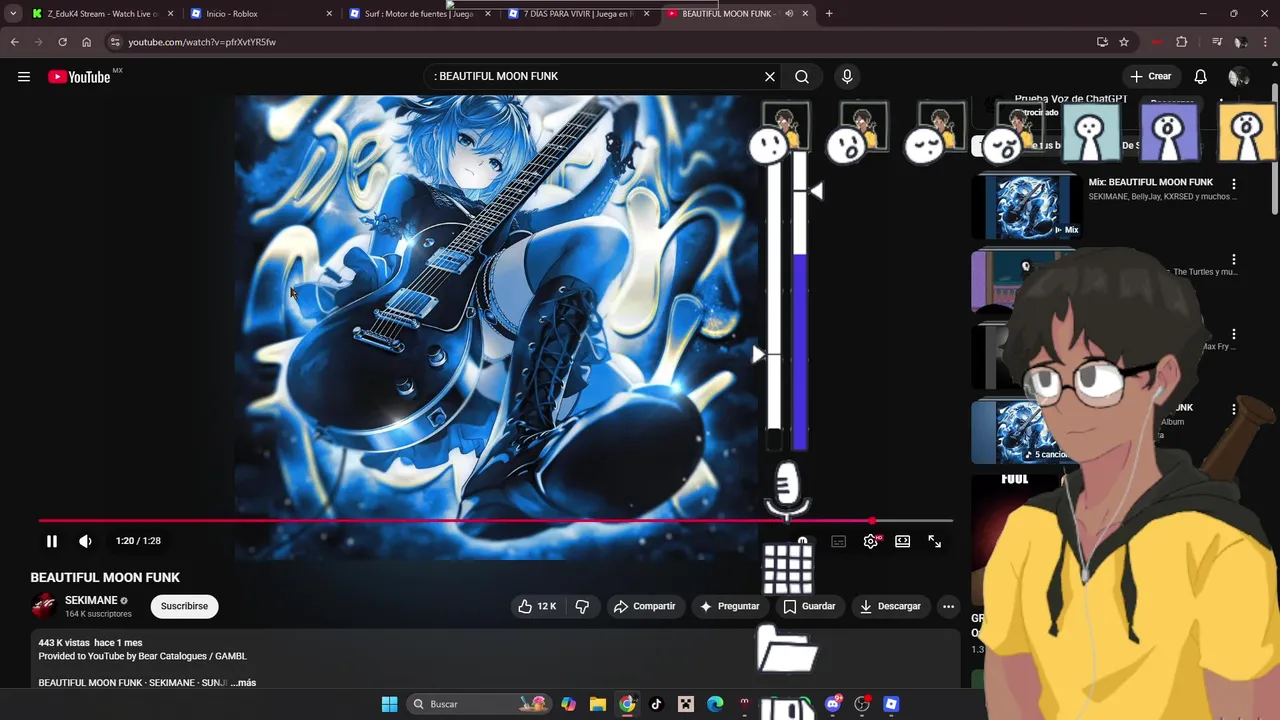Image resolution: width=1280 pixels, height=720 pixels.
Task: Go back in the browser
Action: (x=14, y=42)
